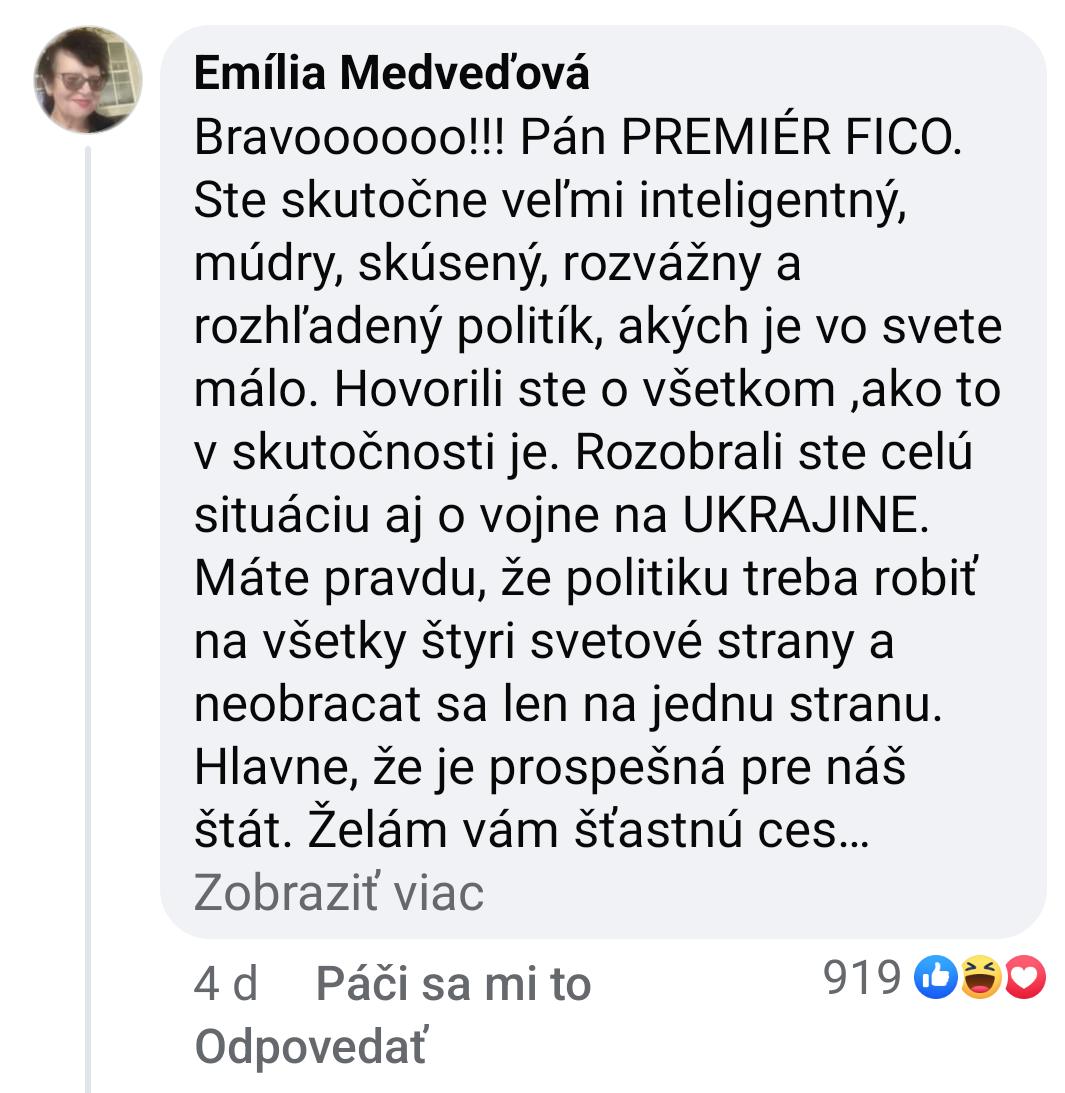
Task: Like the comment via Páči sa mi to
Action: click(453, 985)
